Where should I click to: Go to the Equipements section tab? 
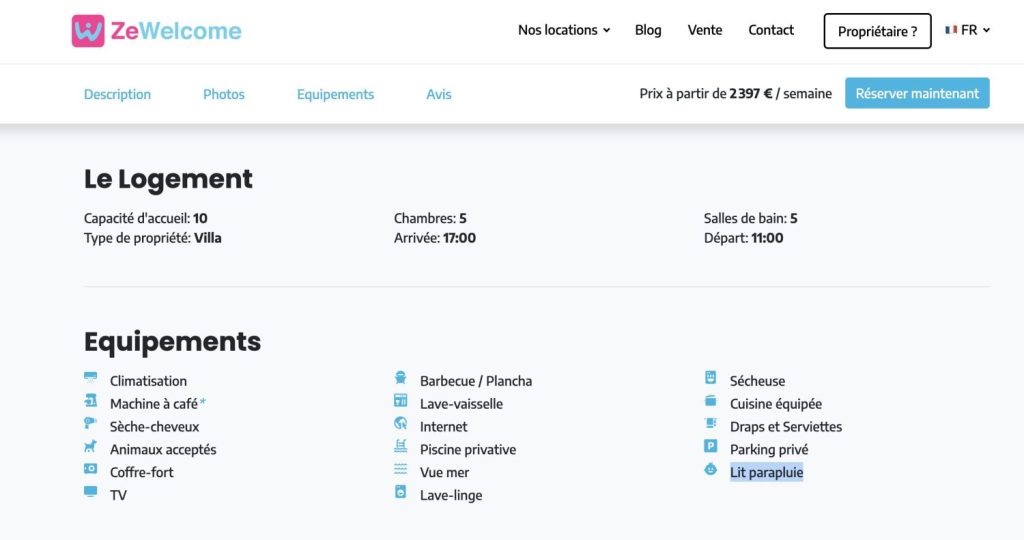click(x=335, y=94)
